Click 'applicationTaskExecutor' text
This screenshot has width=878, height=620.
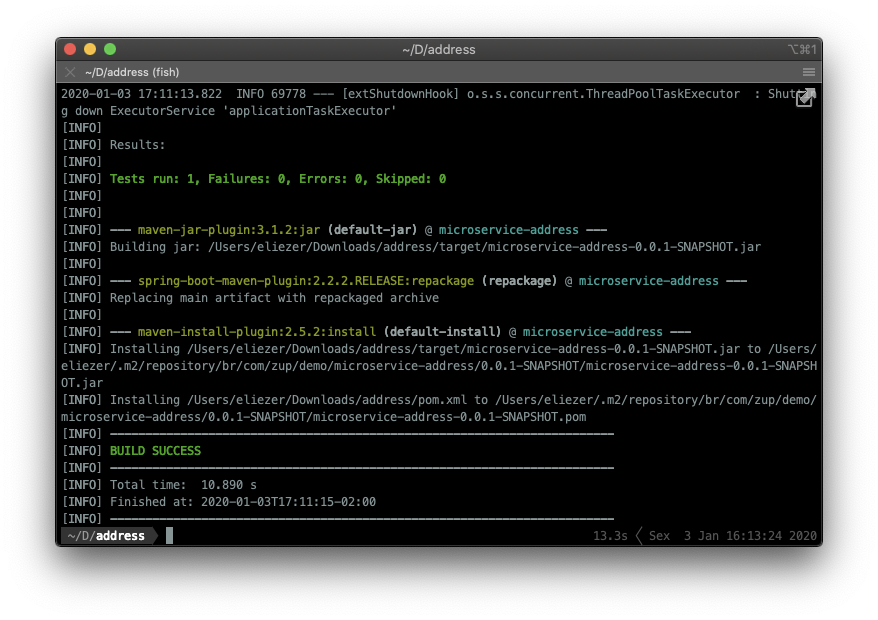pos(309,111)
